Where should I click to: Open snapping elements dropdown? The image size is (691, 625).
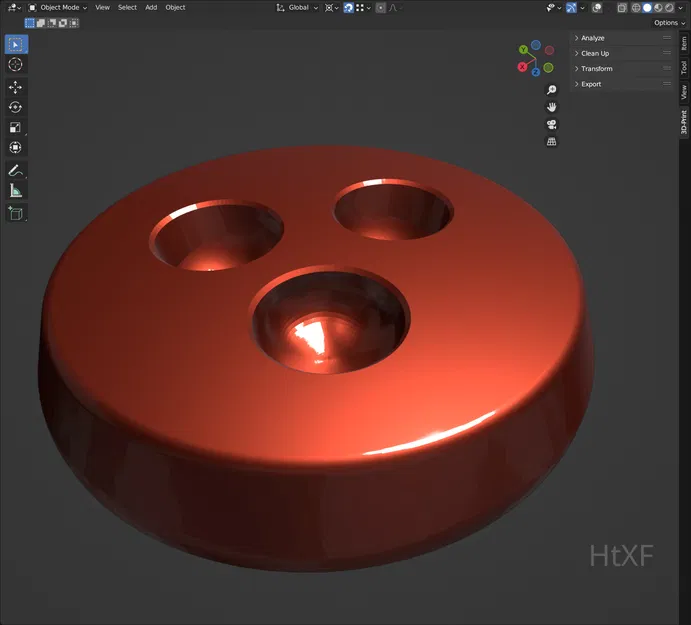click(x=364, y=7)
